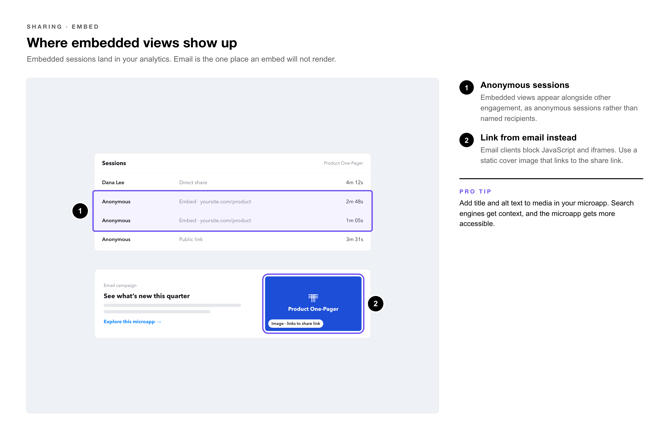Select the Anonymous session from Public link
The width and height of the screenshot is (670, 430).
(x=232, y=239)
